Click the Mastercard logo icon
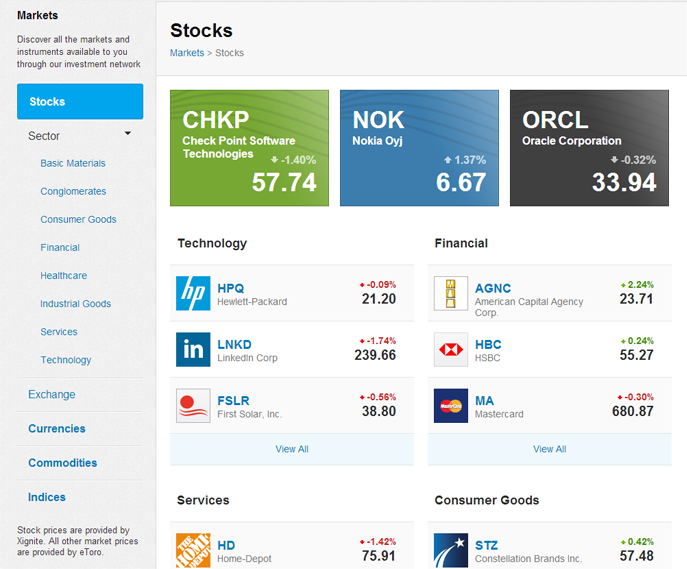 [451, 406]
